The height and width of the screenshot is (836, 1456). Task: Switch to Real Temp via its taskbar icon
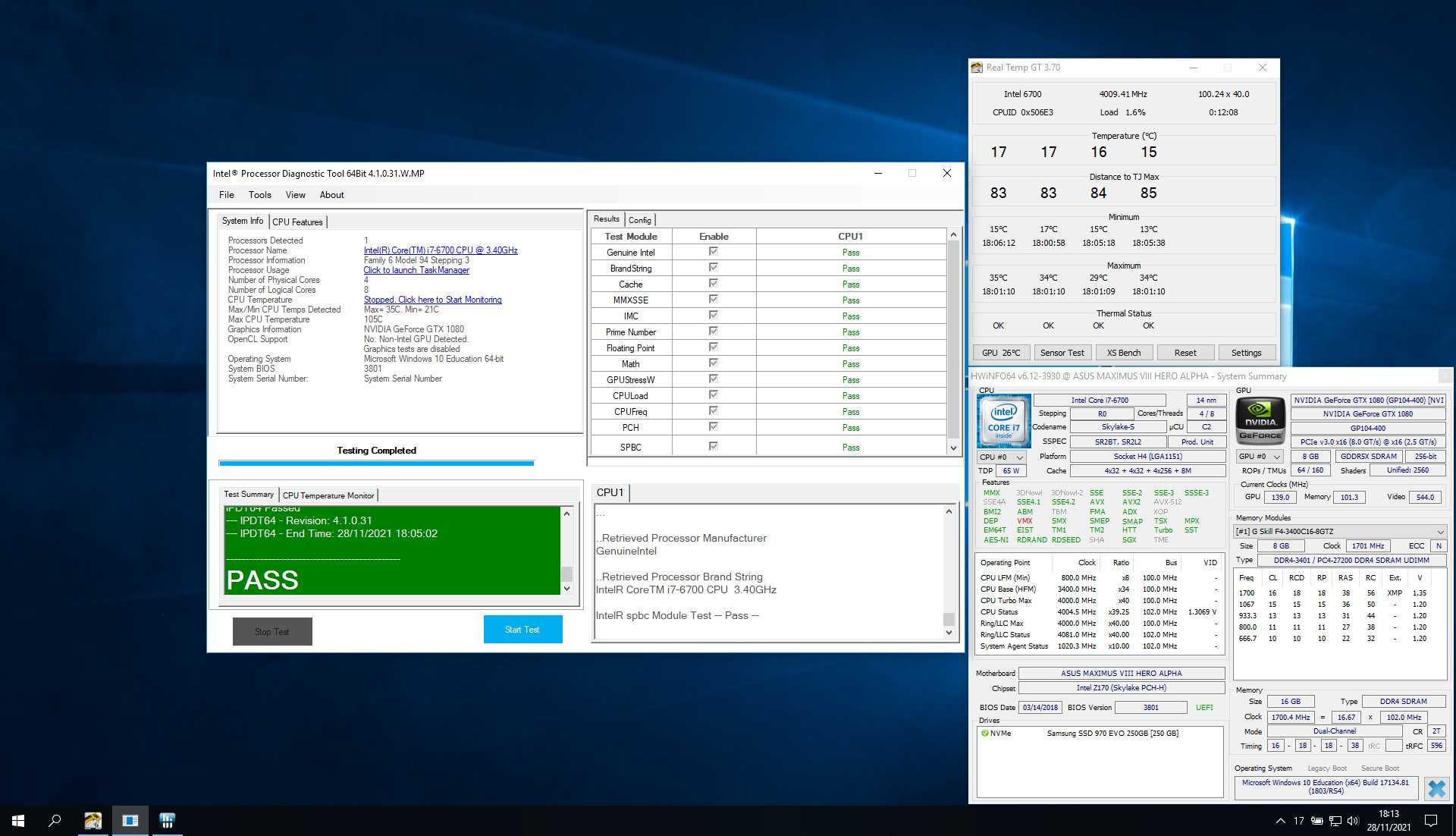pos(93,820)
